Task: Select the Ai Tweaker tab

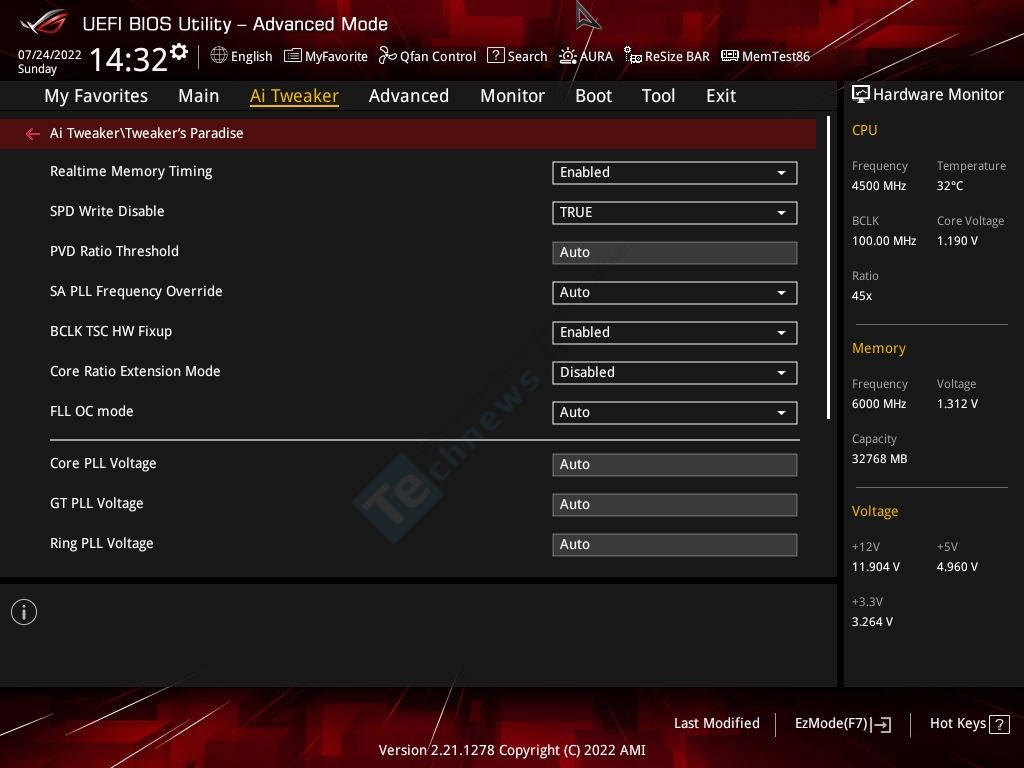Action: [295, 96]
